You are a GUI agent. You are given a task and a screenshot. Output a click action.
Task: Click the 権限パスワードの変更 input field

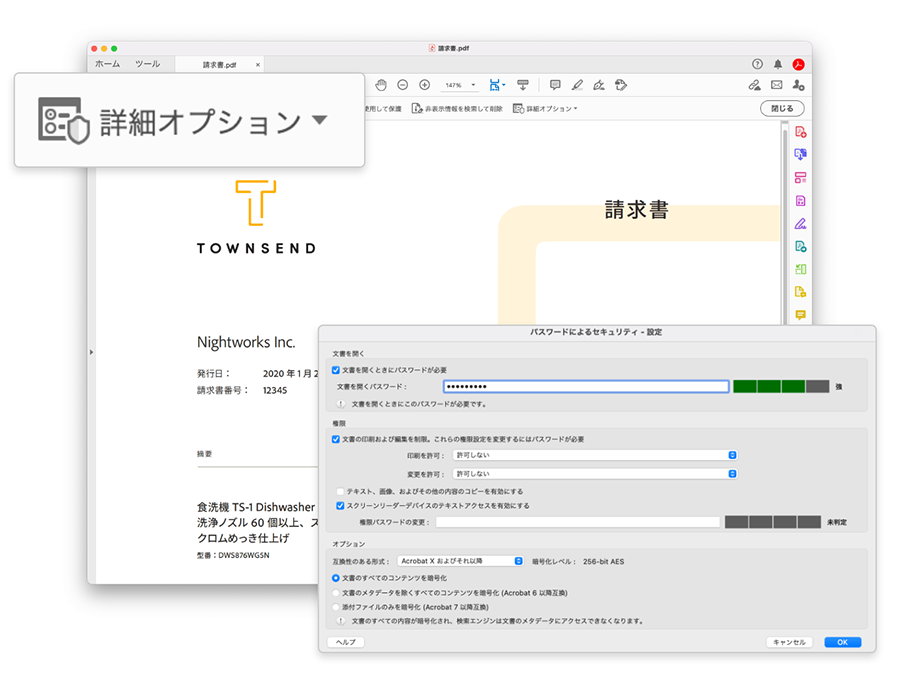(x=577, y=522)
